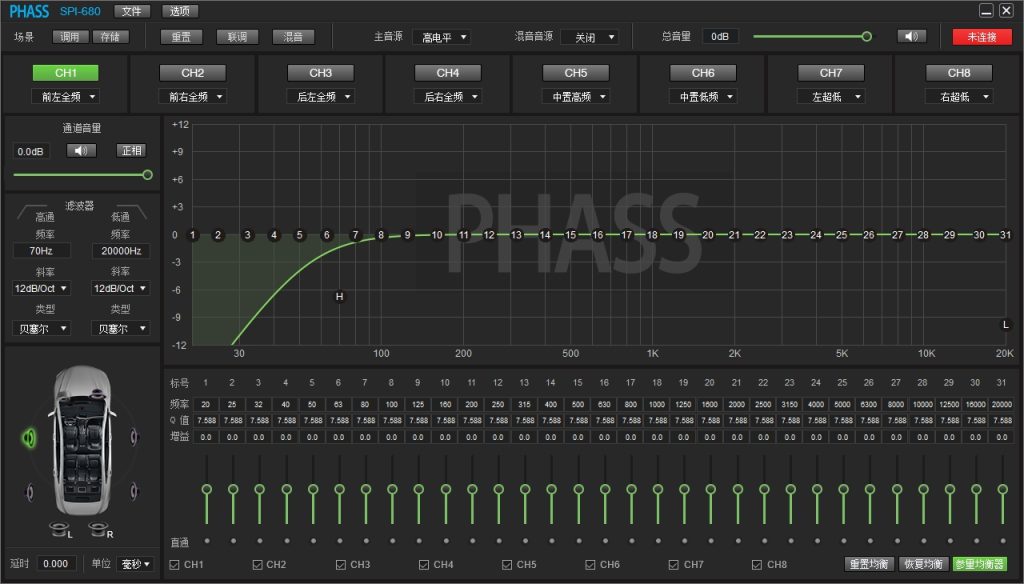
Task: Uncheck the CH8 checkbox at bottom
Action: coord(757,565)
